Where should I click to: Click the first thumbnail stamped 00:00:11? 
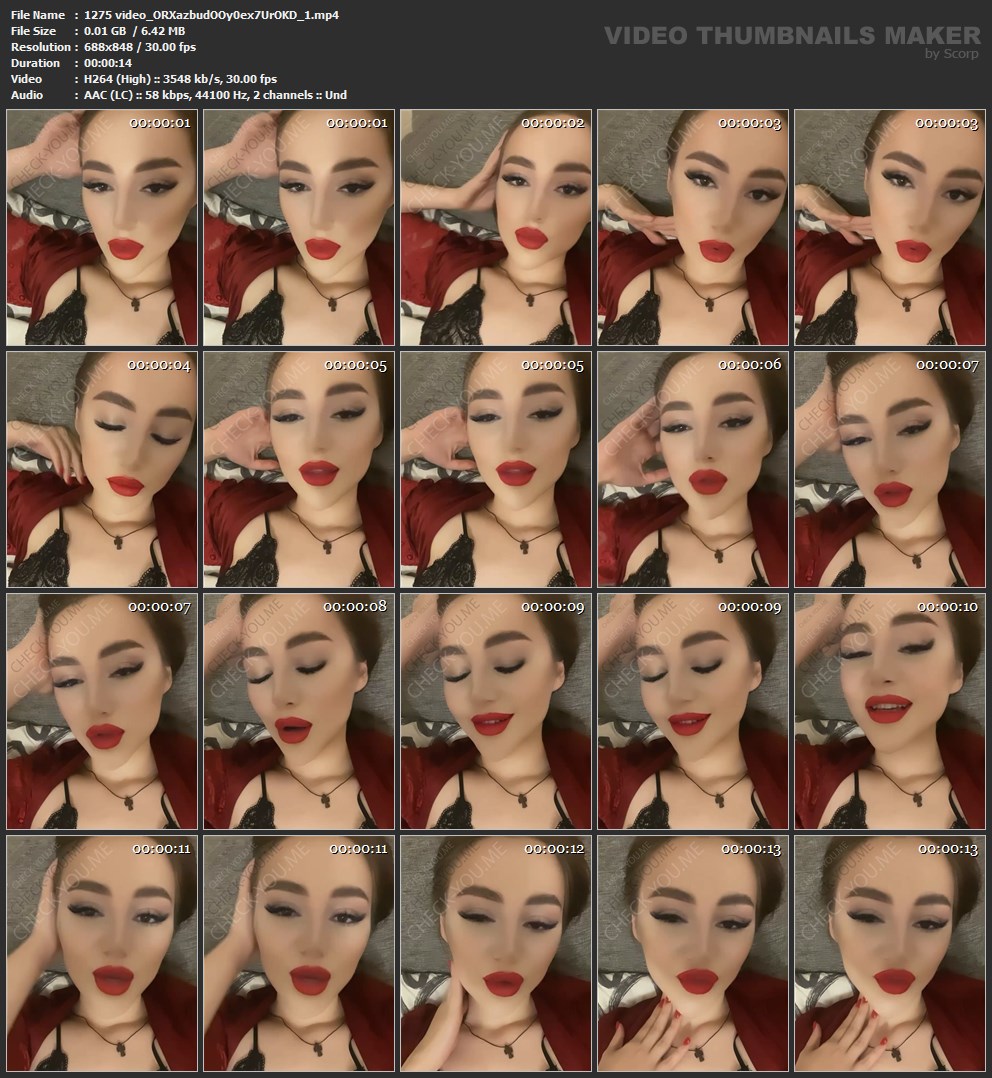(101, 953)
